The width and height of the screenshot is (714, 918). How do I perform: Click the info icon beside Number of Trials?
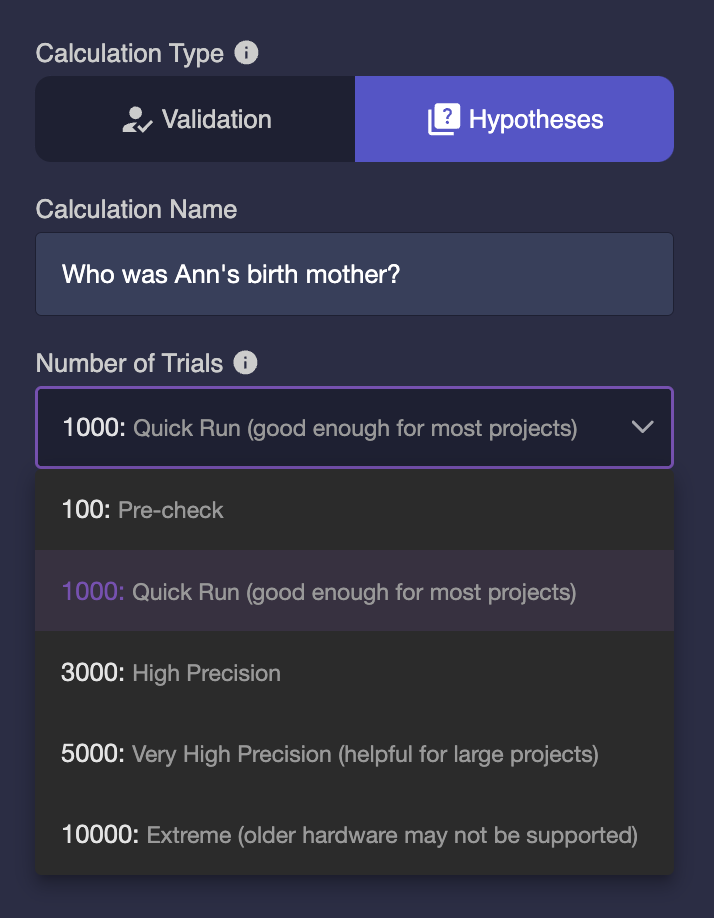coord(245,363)
